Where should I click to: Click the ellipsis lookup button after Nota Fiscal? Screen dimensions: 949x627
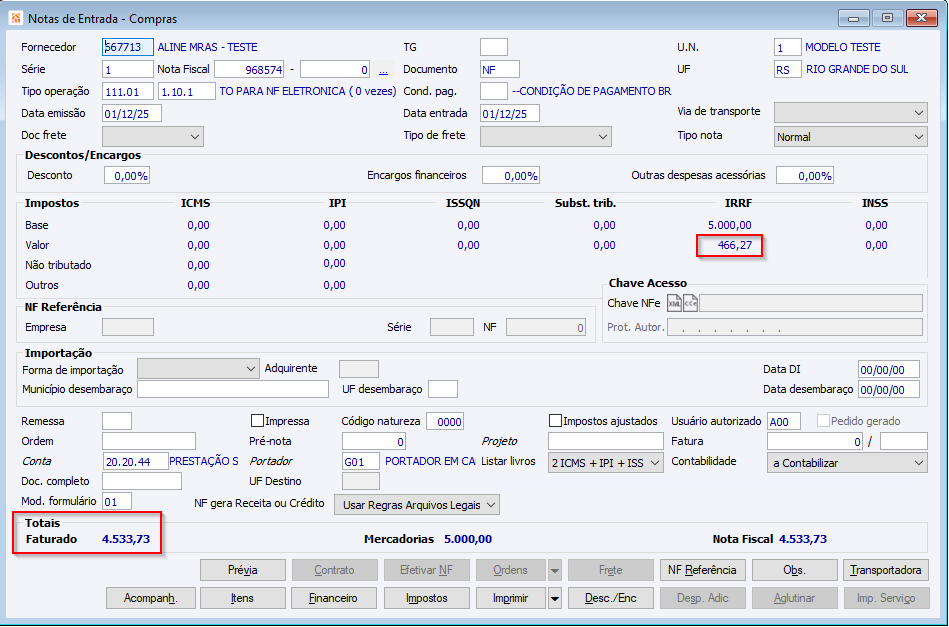click(x=383, y=70)
